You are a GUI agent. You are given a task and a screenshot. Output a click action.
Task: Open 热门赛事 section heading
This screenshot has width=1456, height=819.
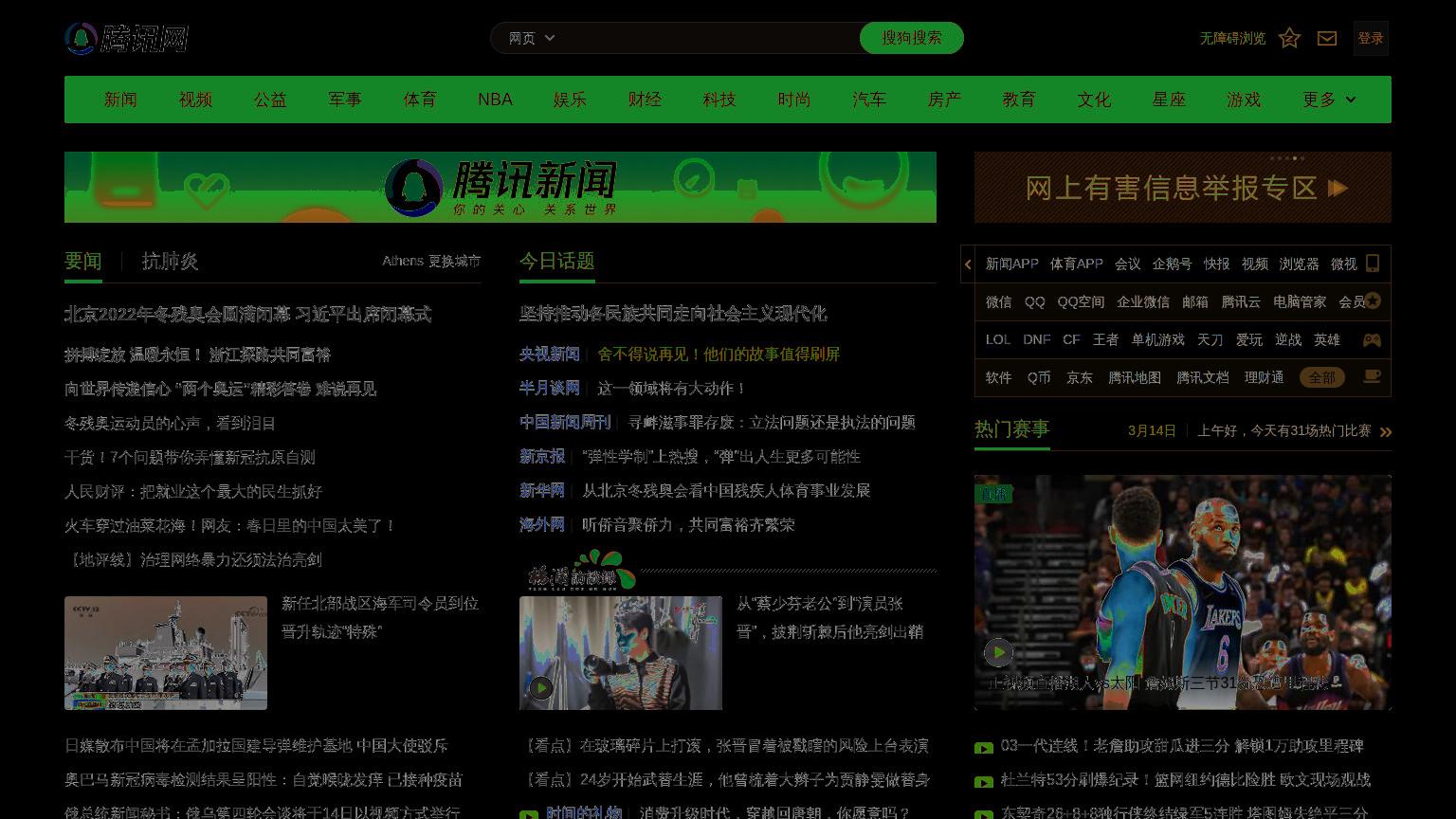pos(1011,429)
